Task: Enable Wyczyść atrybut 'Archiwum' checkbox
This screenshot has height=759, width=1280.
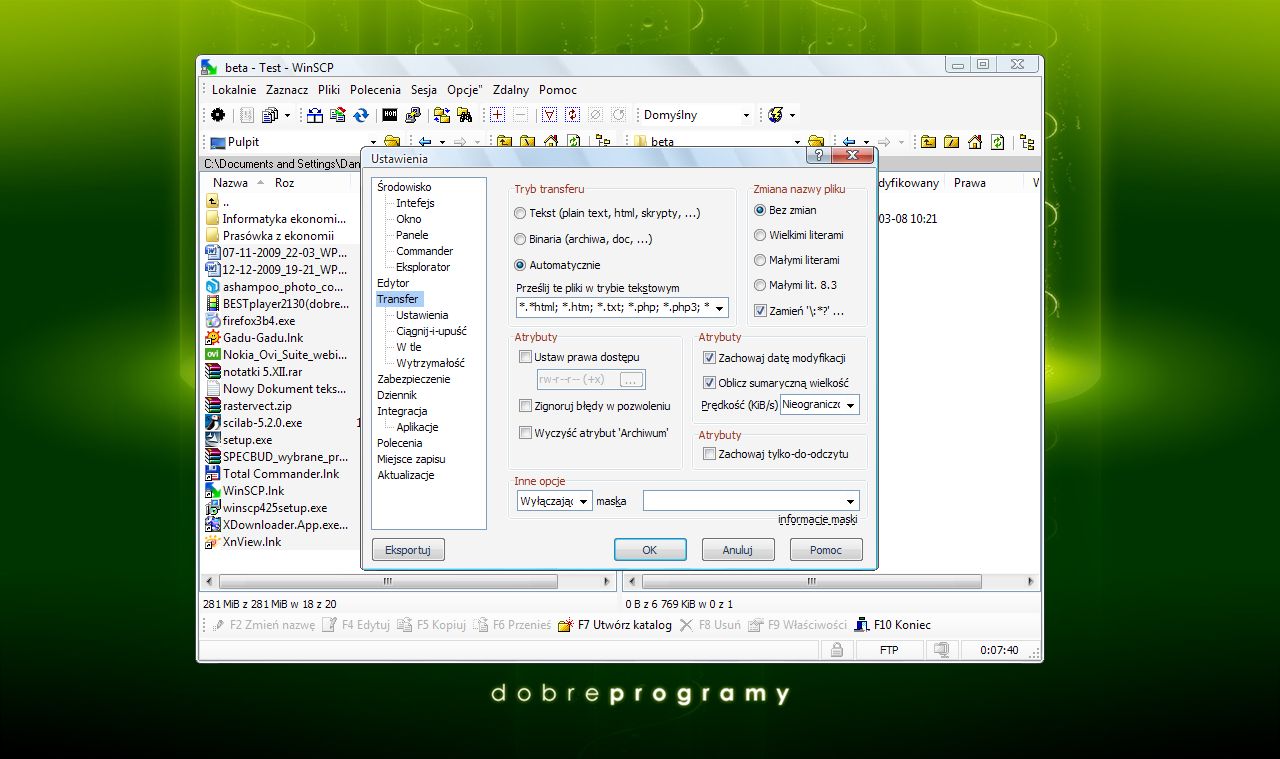Action: pyautogui.click(x=525, y=433)
